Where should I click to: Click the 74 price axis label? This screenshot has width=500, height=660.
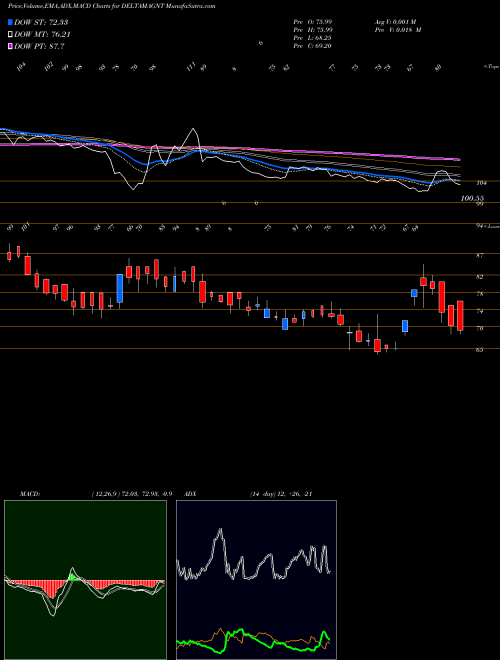pyautogui.click(x=480, y=311)
